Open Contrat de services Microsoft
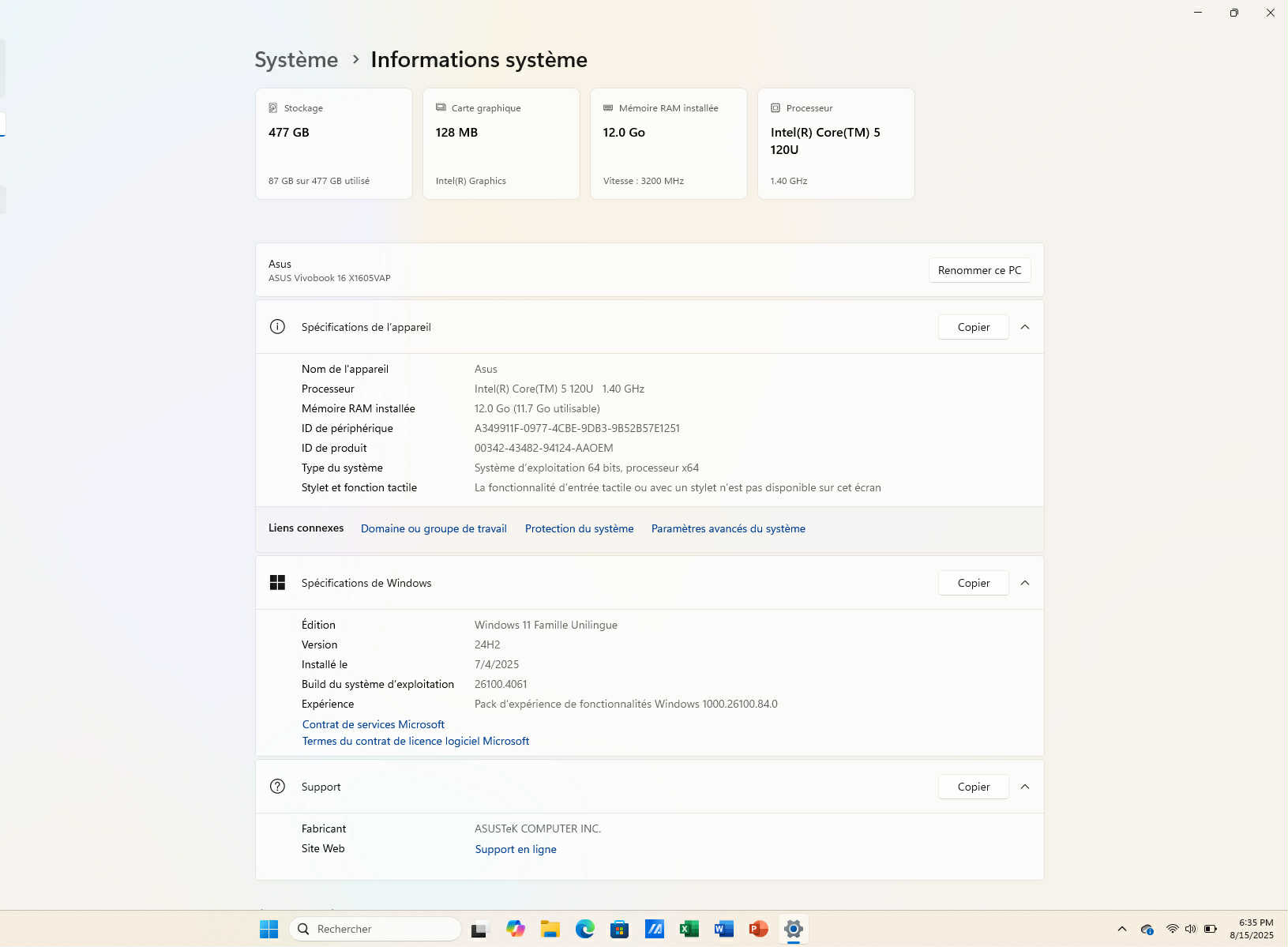The height and width of the screenshot is (947, 1288). 374,724
